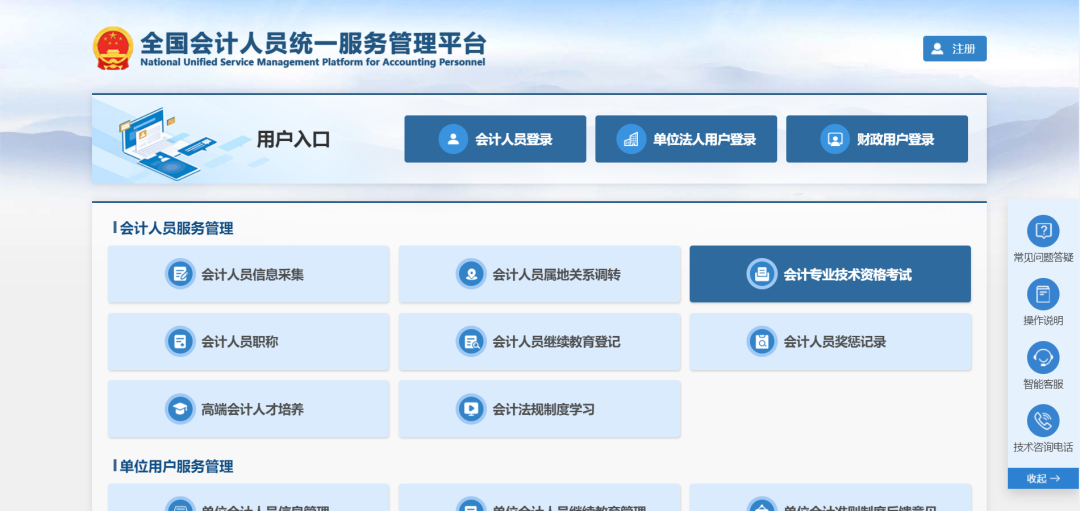Click the platform title 全国会计人员统一服务管理平台
The width and height of the screenshot is (1080, 511).
click(x=313, y=43)
